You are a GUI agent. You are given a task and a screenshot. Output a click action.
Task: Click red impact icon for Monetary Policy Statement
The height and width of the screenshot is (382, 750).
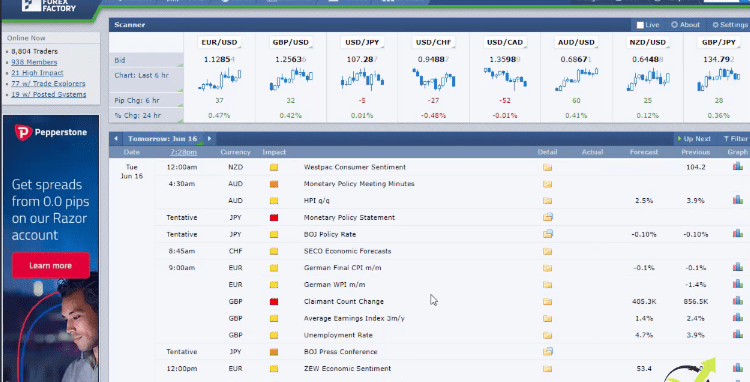pos(274,218)
